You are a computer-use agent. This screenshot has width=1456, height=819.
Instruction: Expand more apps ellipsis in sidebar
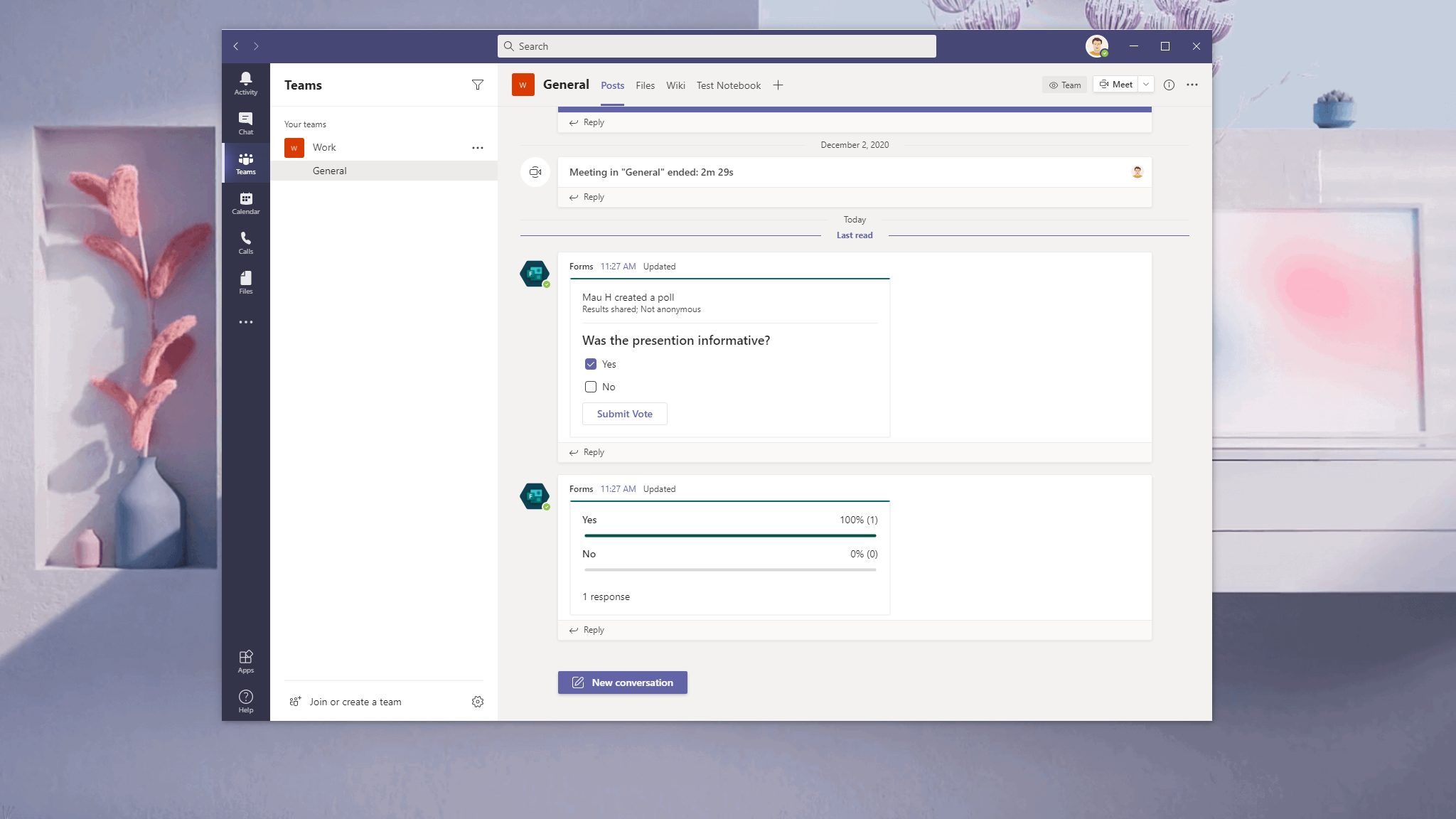(x=245, y=322)
